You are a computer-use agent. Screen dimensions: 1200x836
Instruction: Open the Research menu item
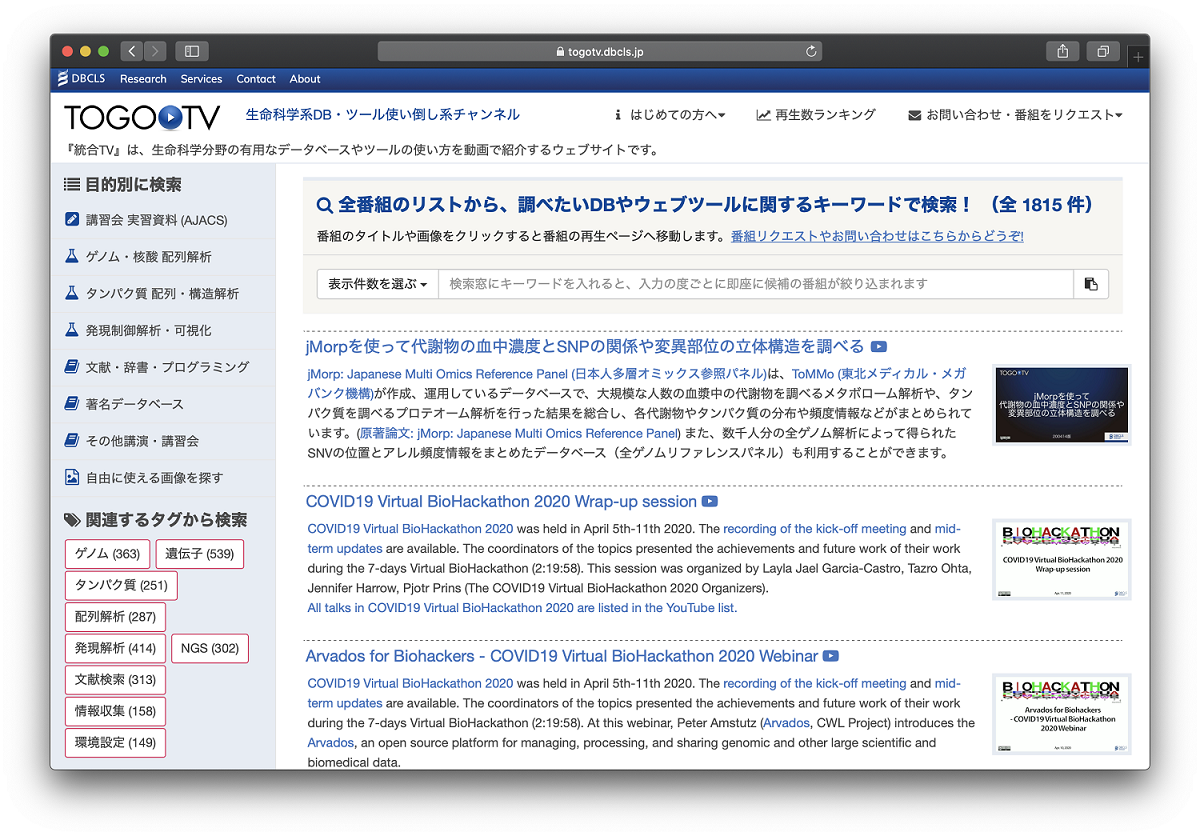click(143, 79)
